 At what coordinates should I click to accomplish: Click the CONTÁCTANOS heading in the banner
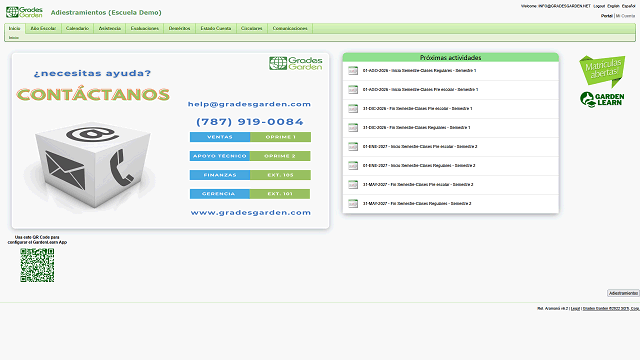tap(93, 94)
